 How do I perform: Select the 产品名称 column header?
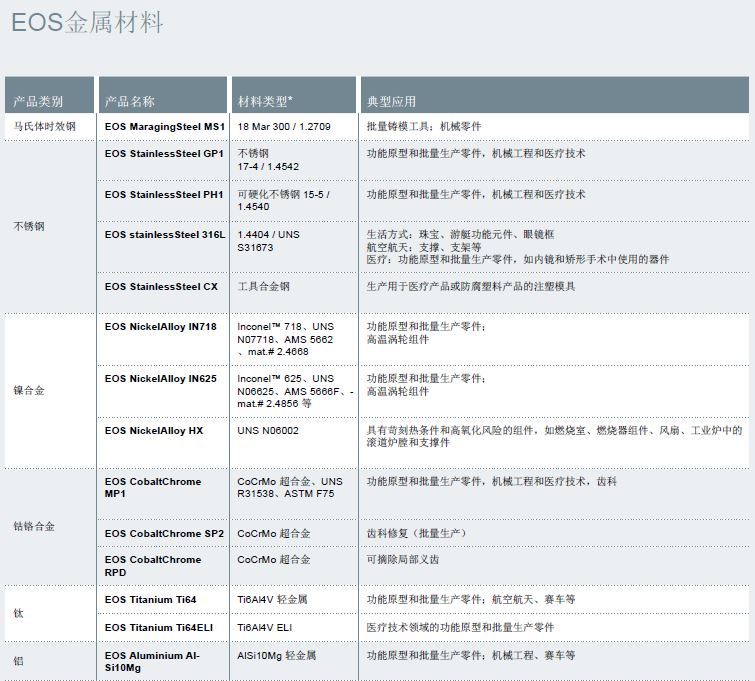pyautogui.click(x=163, y=95)
